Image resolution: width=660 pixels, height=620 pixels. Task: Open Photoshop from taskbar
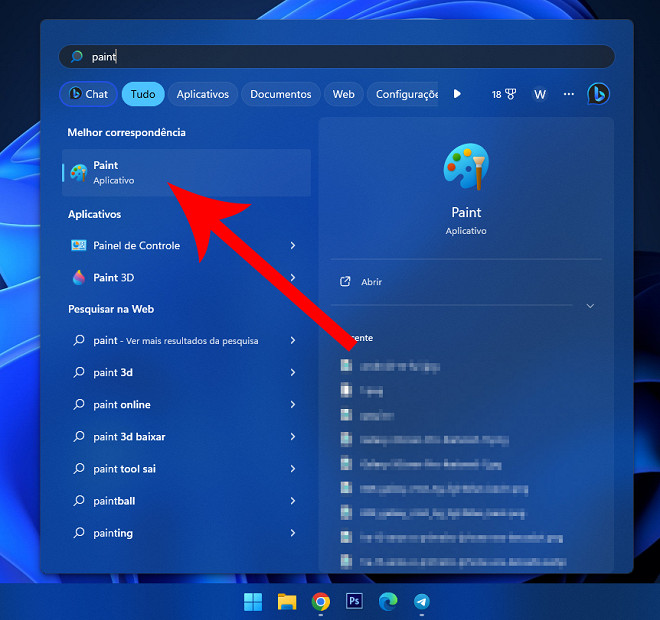354,601
